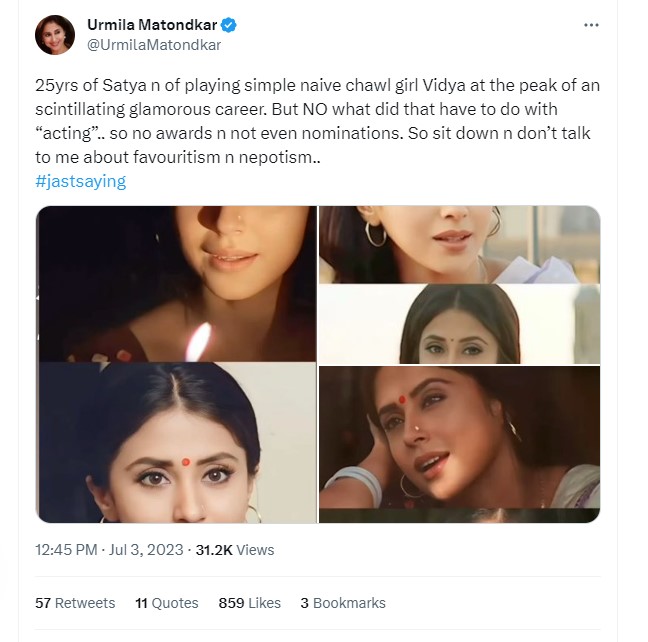Viewport: 648px width, 642px height.
Task: Open the bottom-left close-up face photo
Action: (x=175, y=442)
